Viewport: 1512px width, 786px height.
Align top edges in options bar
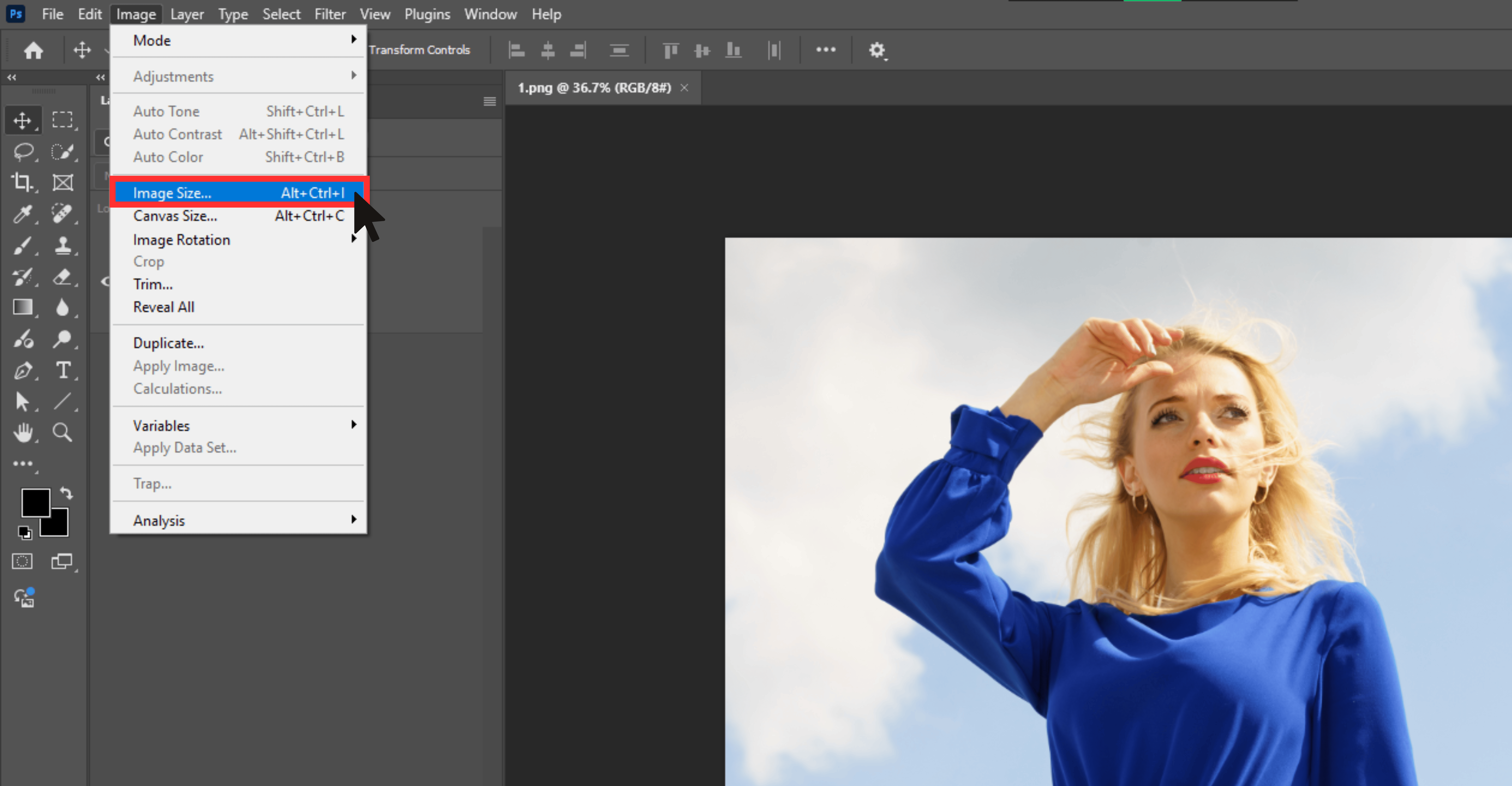coord(671,50)
